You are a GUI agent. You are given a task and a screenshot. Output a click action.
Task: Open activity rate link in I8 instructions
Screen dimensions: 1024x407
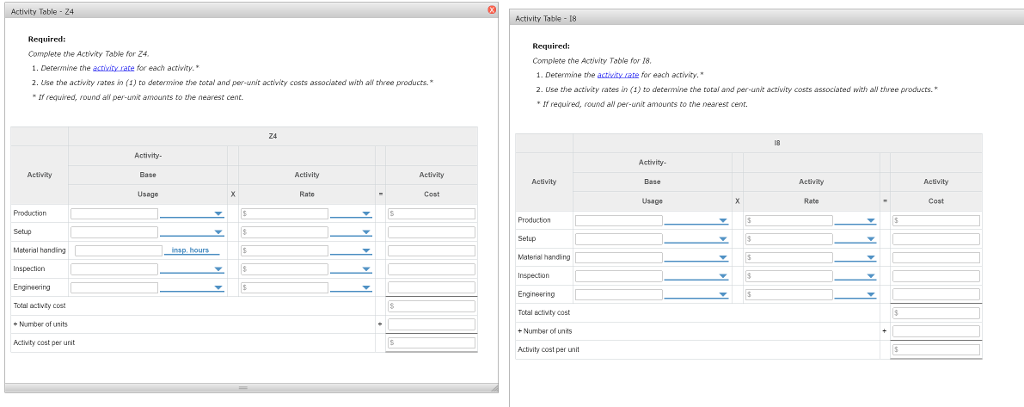click(x=618, y=75)
